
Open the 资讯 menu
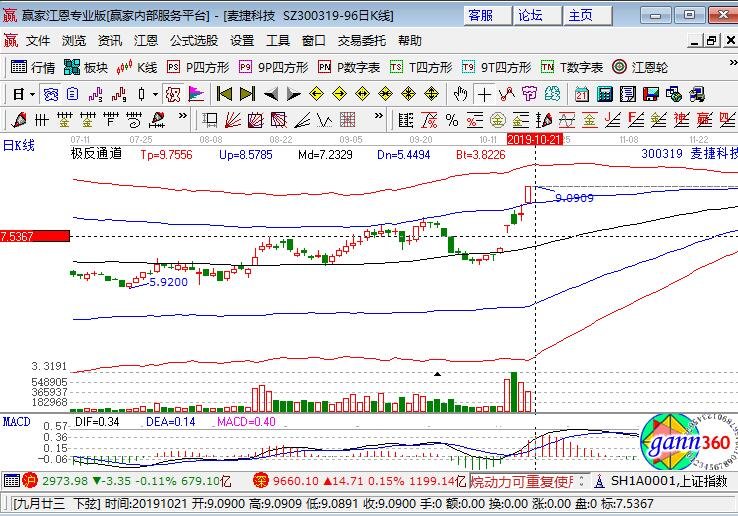[110, 40]
